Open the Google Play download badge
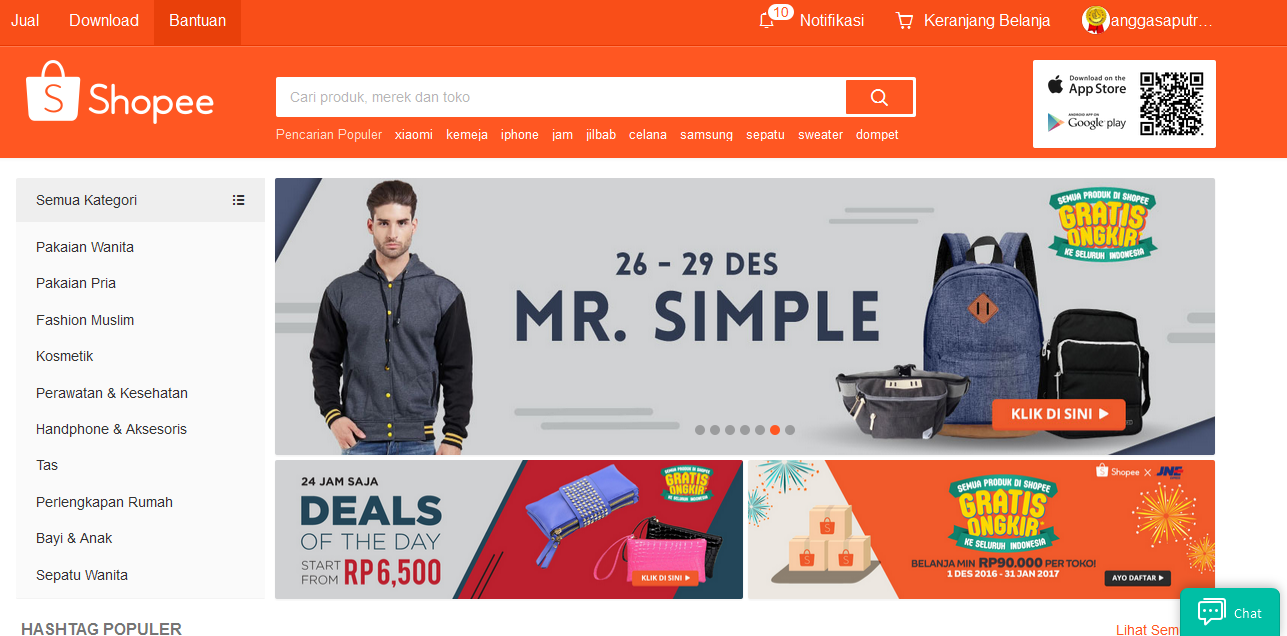1287x636 pixels. [x=1086, y=121]
